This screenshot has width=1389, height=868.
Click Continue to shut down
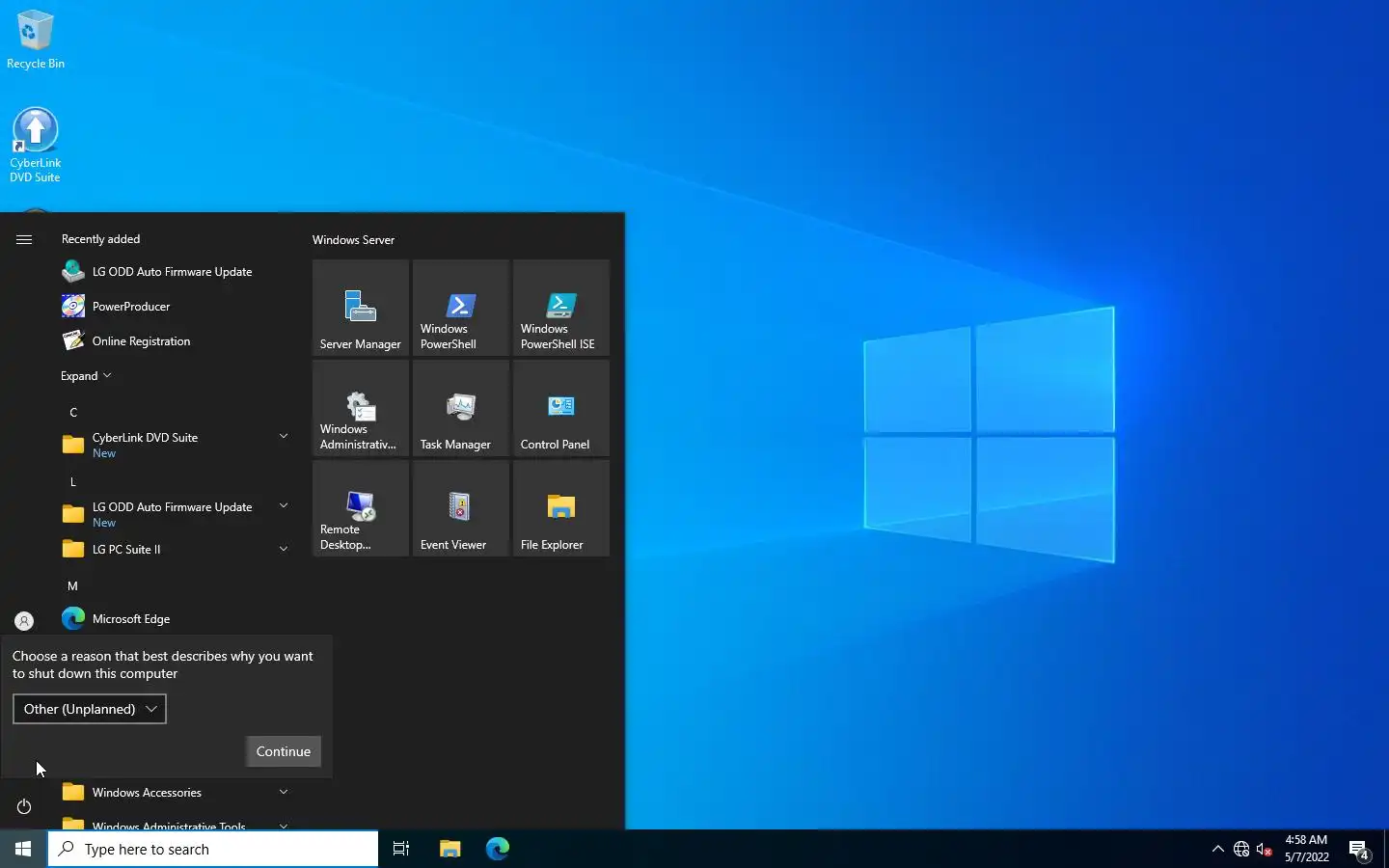tap(284, 751)
